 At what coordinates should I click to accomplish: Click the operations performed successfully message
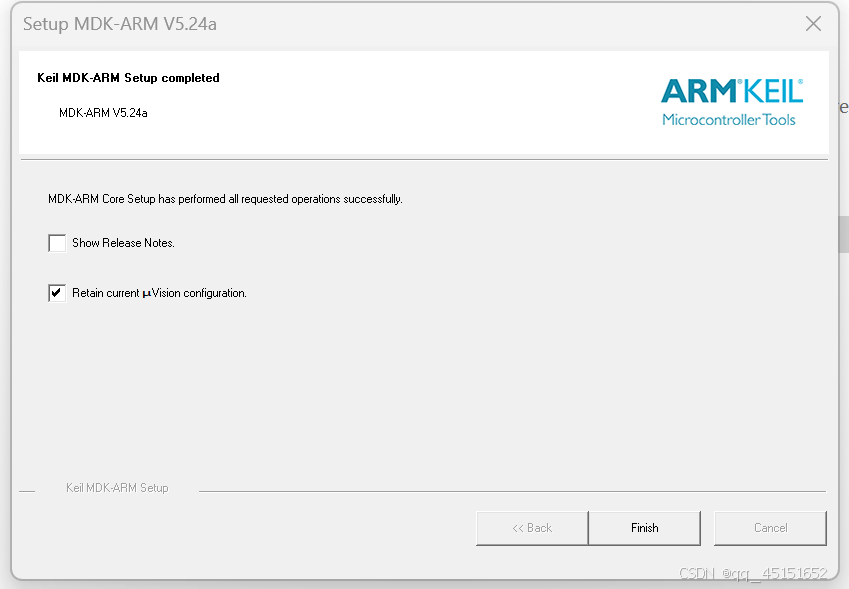point(225,199)
